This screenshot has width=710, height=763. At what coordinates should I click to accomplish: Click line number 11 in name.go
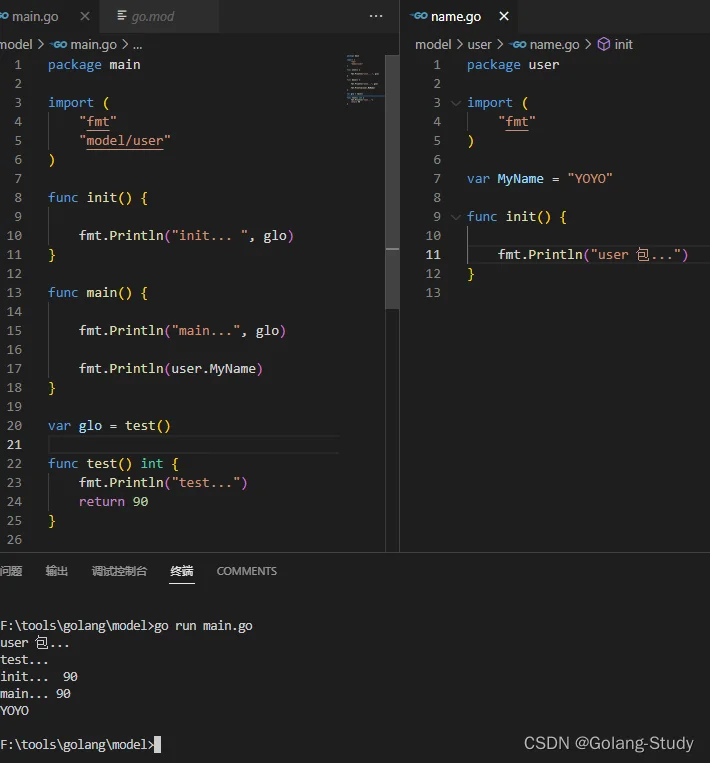pos(433,254)
